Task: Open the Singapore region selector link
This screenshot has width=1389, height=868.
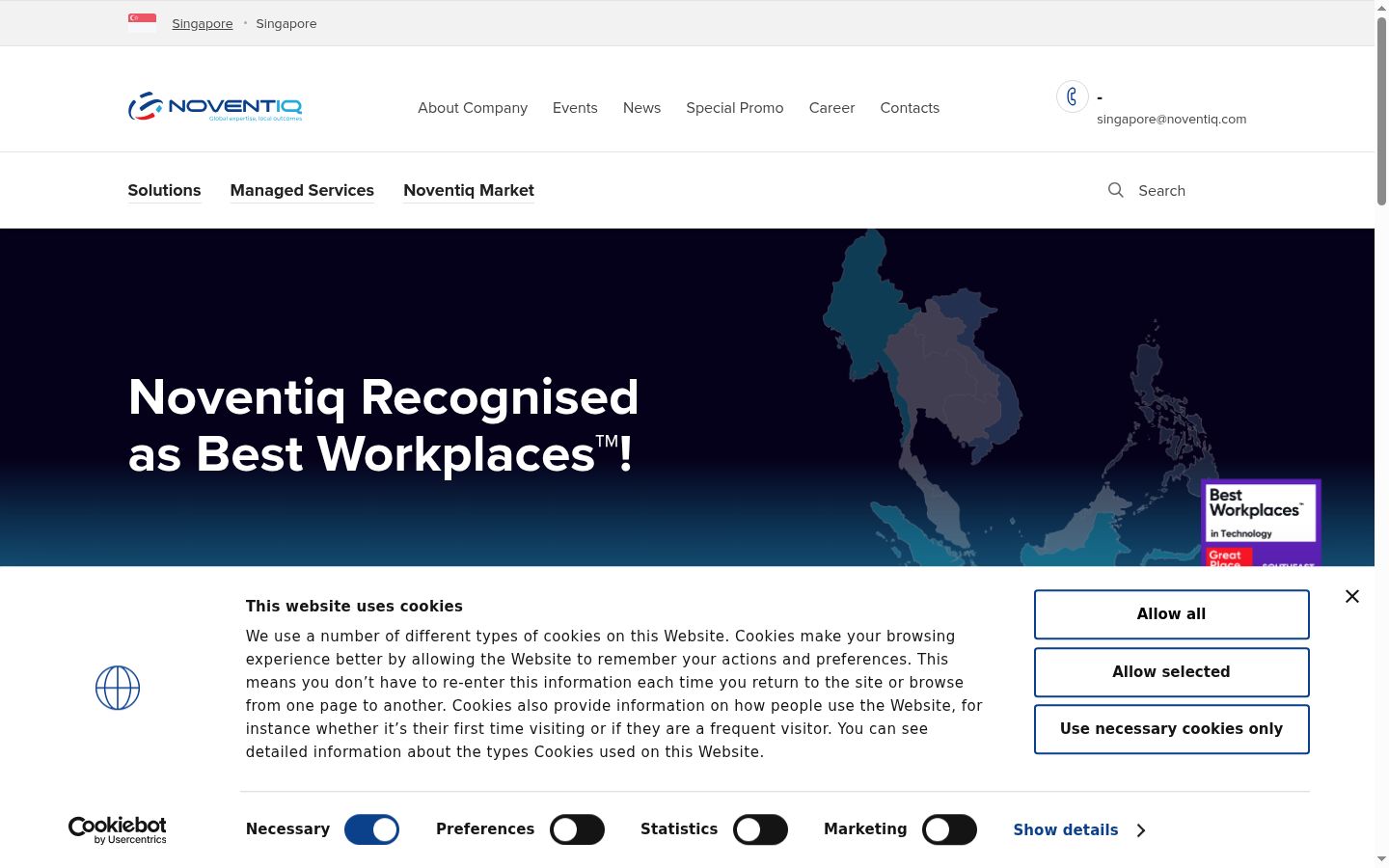Action: tap(203, 23)
